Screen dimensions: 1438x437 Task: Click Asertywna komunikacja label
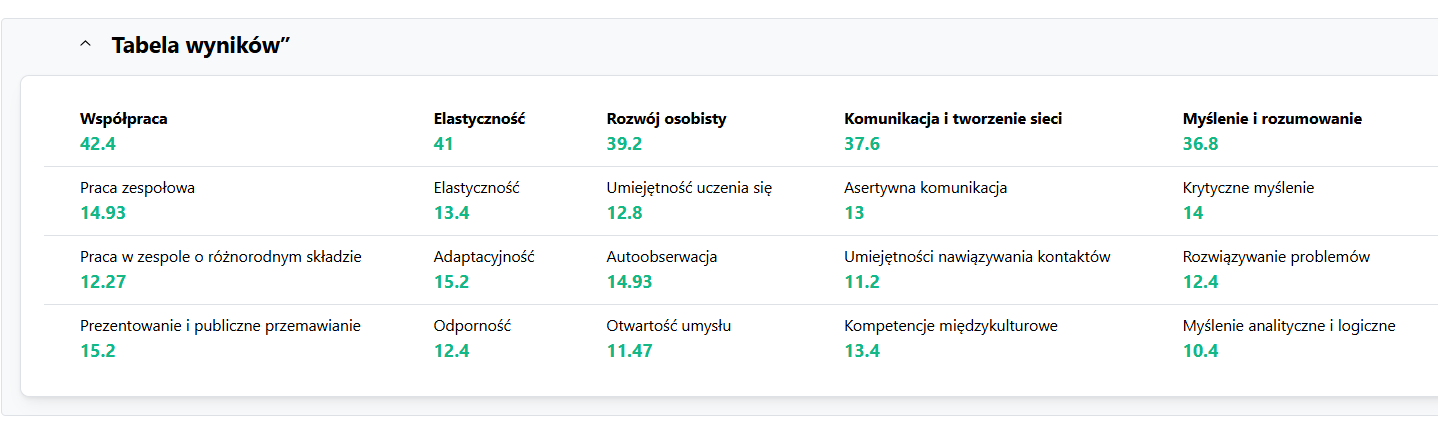[x=925, y=188]
